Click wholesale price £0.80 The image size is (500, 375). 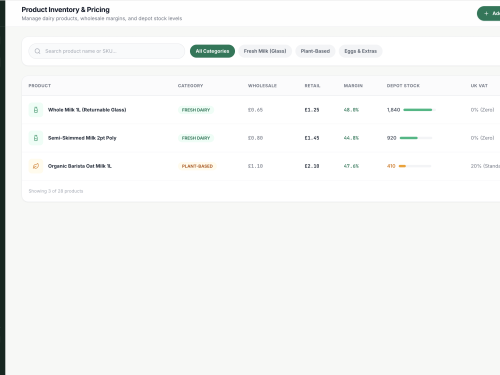coord(255,138)
